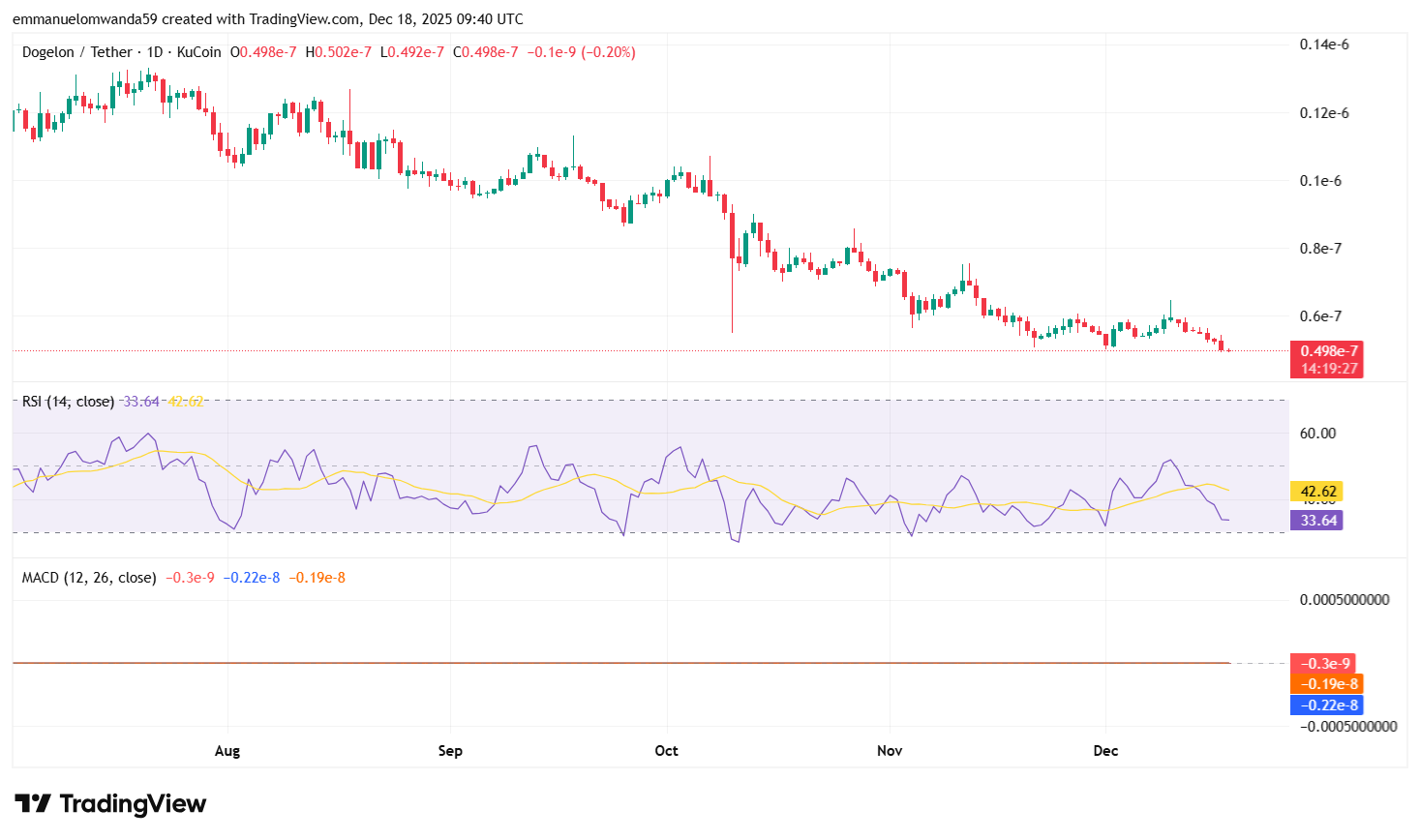Select the yellow RSI moving average tag 42.62
This screenshot has width=1420, height=840.
pyautogui.click(x=1316, y=492)
